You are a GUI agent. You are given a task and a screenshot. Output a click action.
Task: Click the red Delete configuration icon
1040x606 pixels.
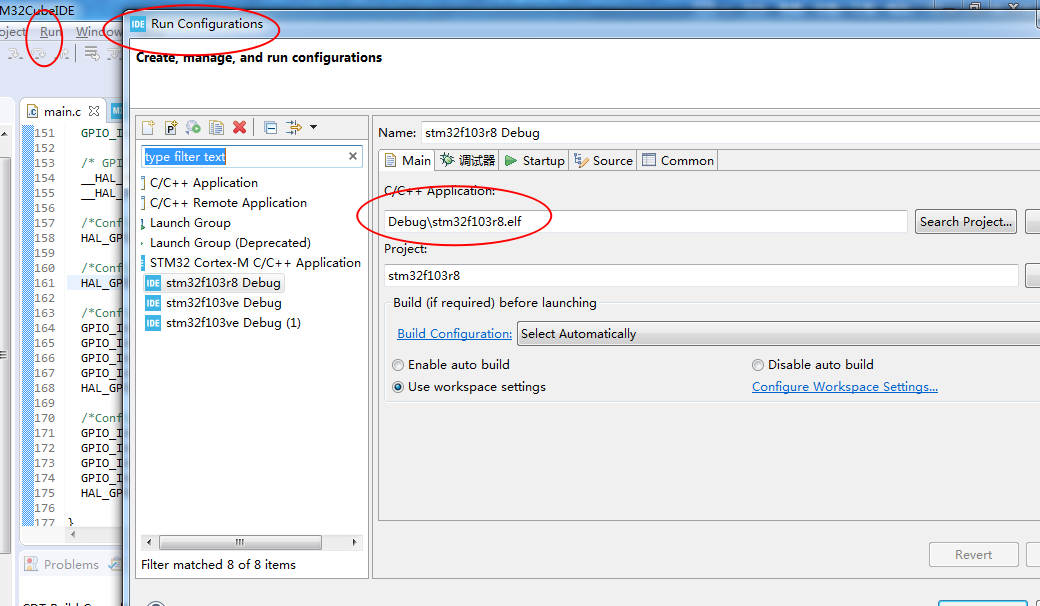pyautogui.click(x=239, y=127)
